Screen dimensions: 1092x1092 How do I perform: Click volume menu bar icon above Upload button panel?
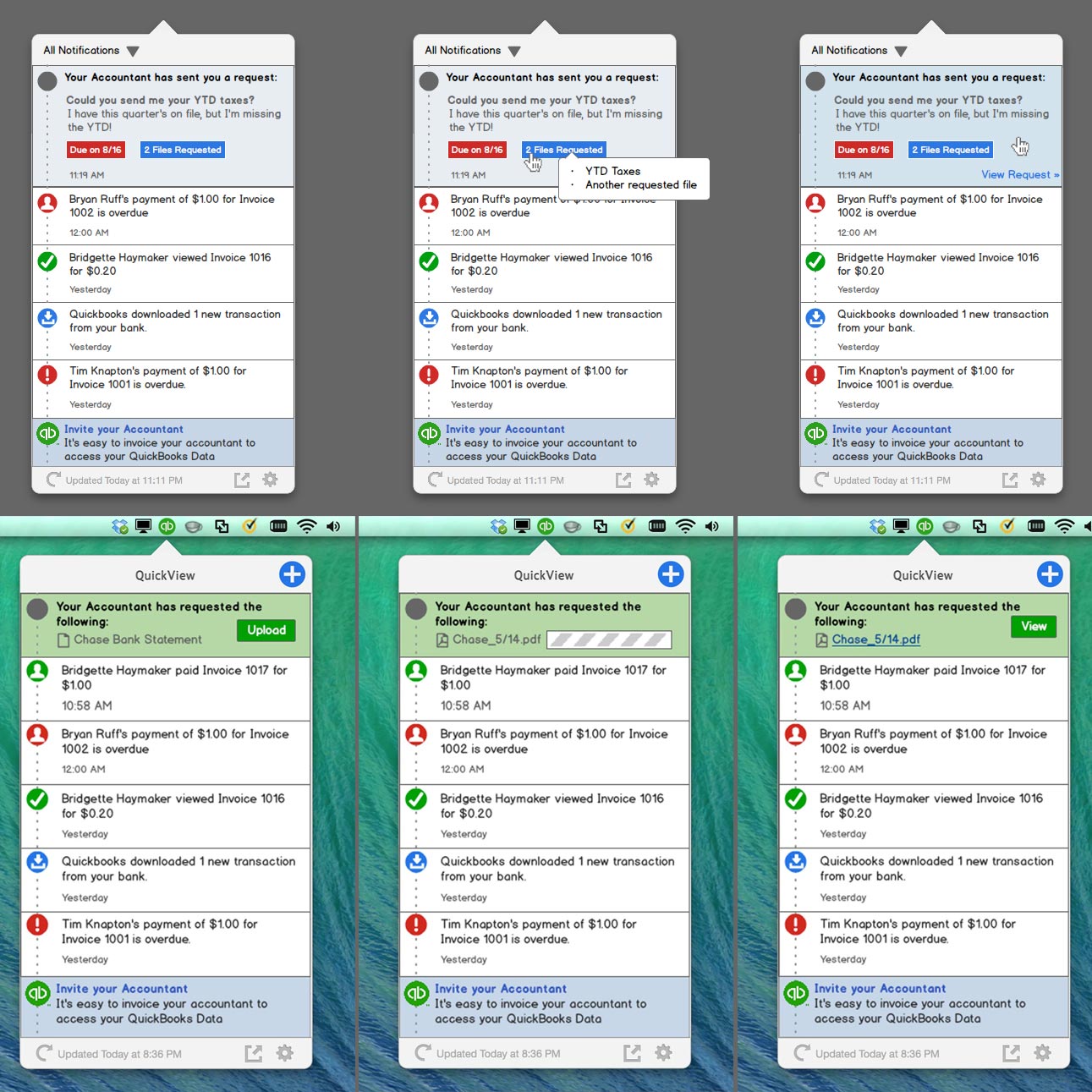tap(333, 526)
